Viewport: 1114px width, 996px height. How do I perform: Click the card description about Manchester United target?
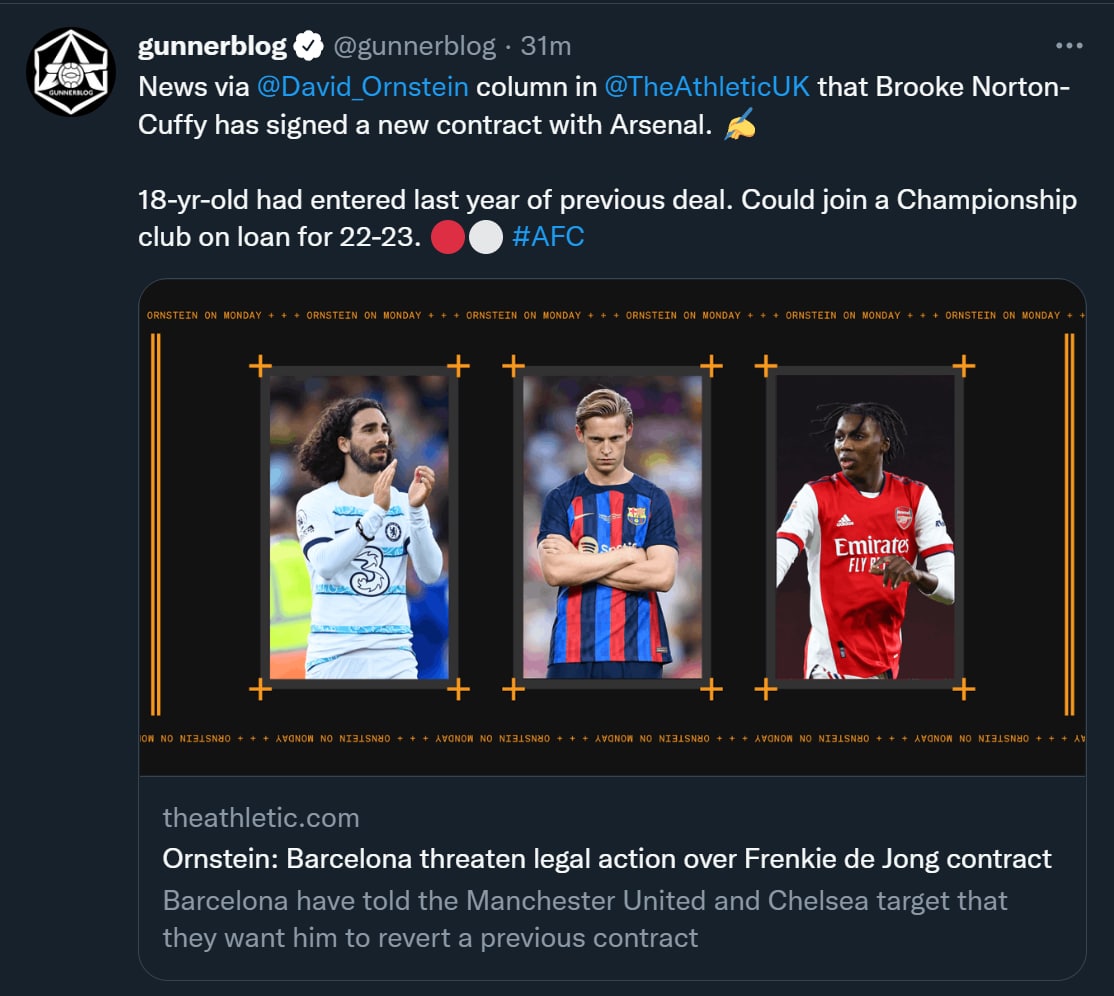coord(585,919)
